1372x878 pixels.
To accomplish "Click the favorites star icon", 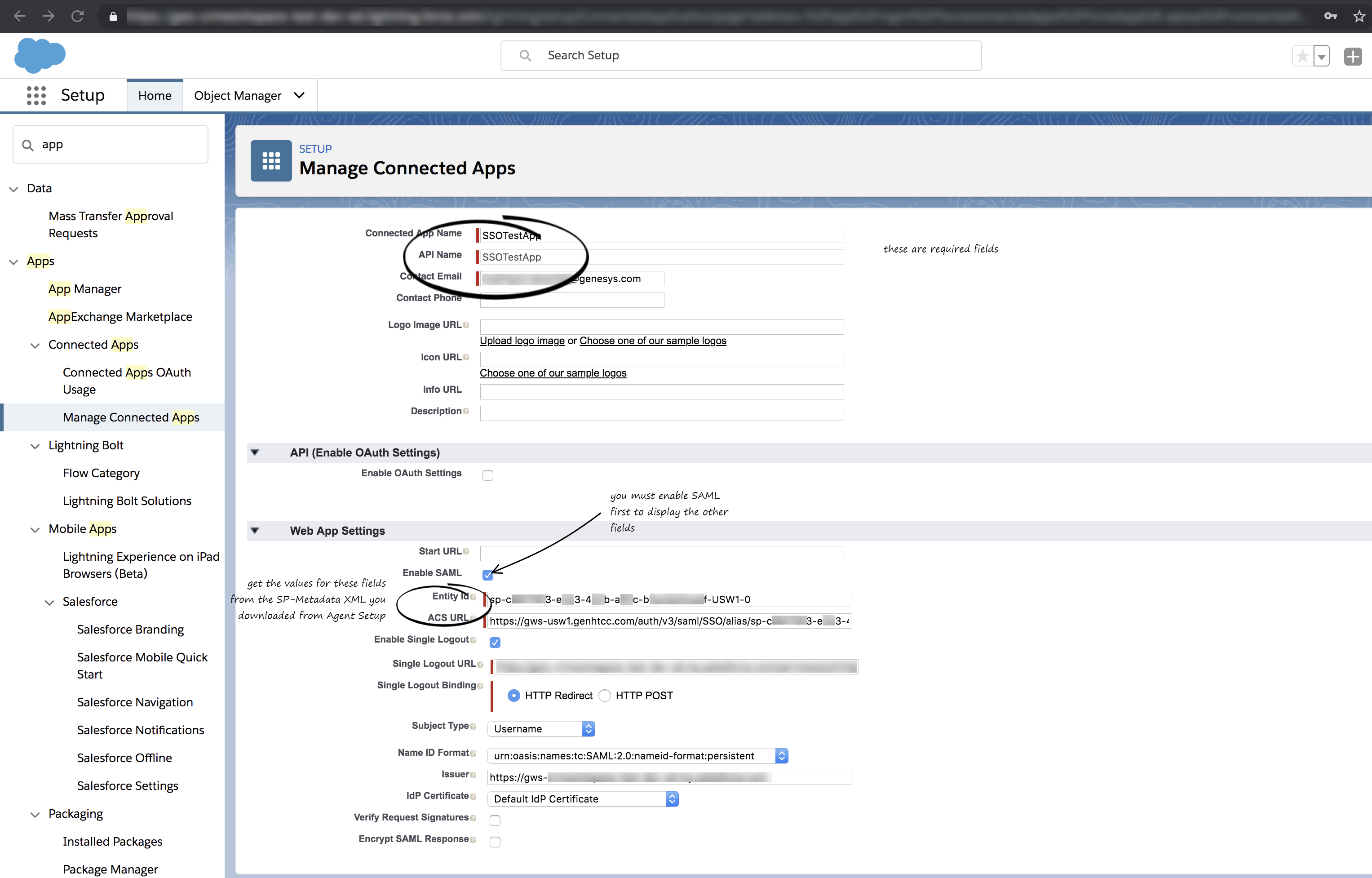I will coord(1302,56).
